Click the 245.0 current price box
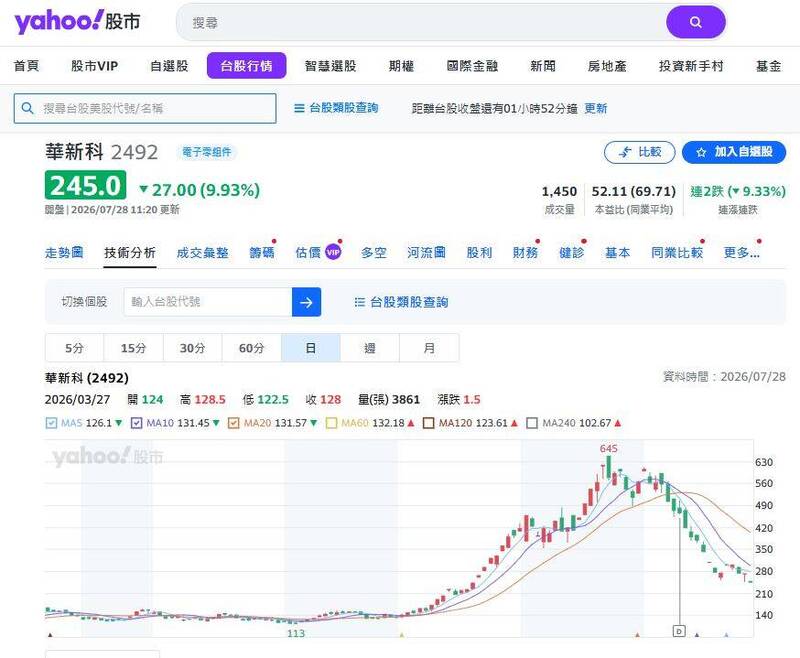Screen dimensions: 800x658 (85, 185)
